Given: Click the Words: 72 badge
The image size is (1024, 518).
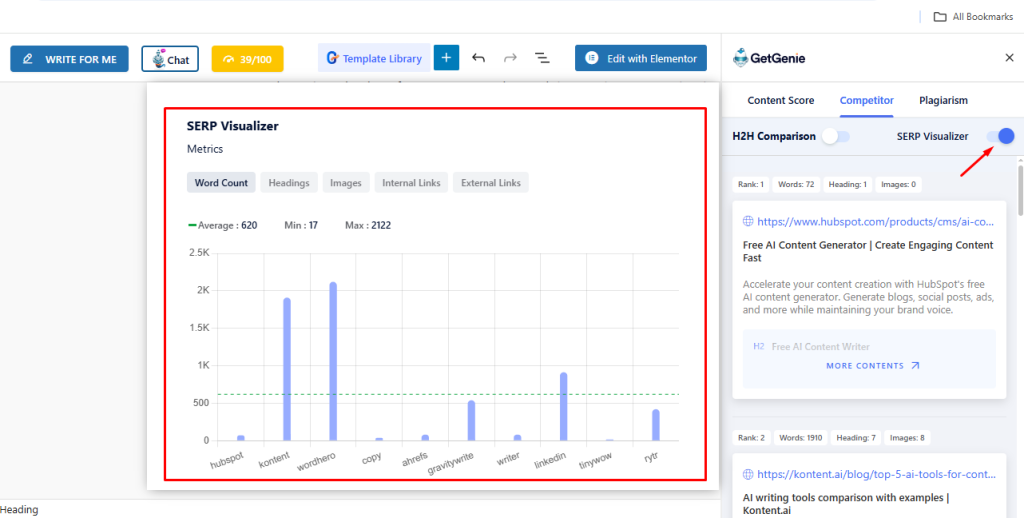Looking at the screenshot, I should (x=796, y=184).
